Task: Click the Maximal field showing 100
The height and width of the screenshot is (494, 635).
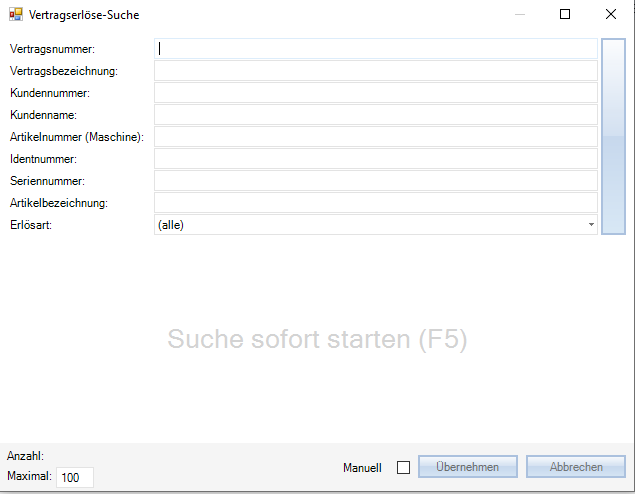Action: (74, 478)
